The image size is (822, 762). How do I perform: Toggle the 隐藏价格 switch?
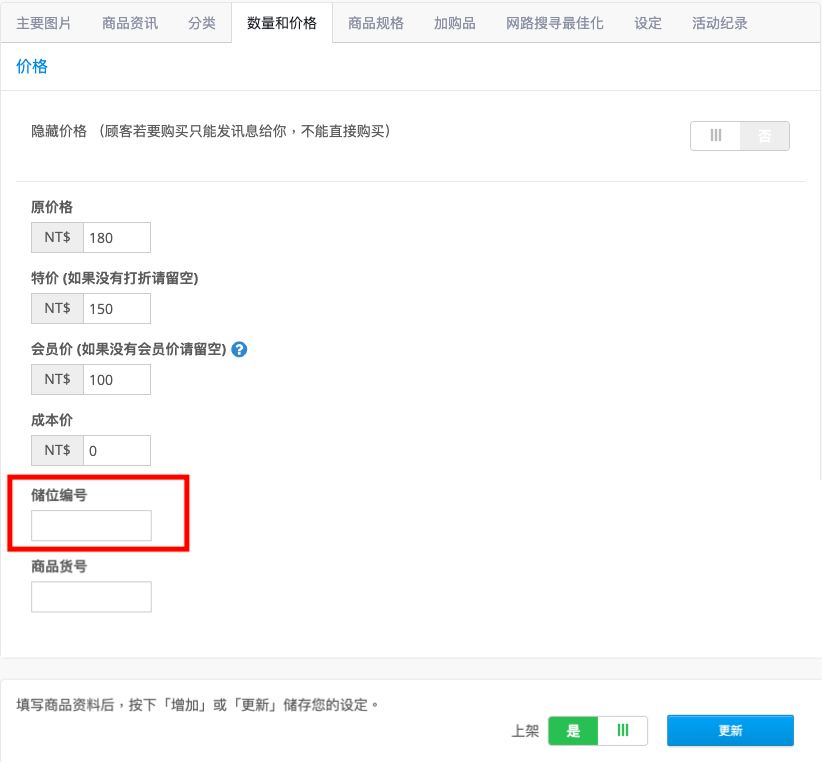pyautogui.click(x=740, y=136)
